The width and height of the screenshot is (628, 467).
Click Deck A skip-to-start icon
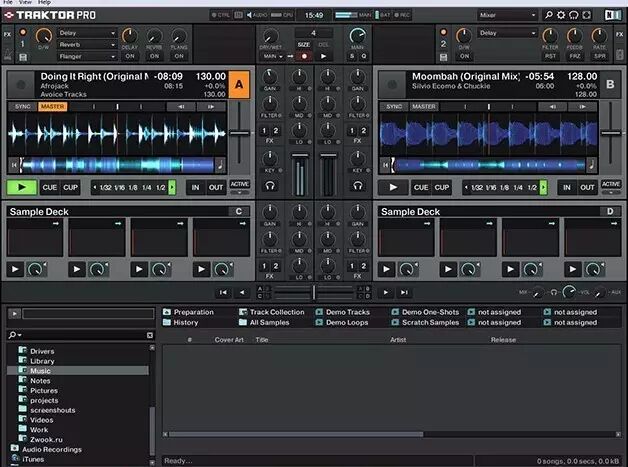(14, 165)
